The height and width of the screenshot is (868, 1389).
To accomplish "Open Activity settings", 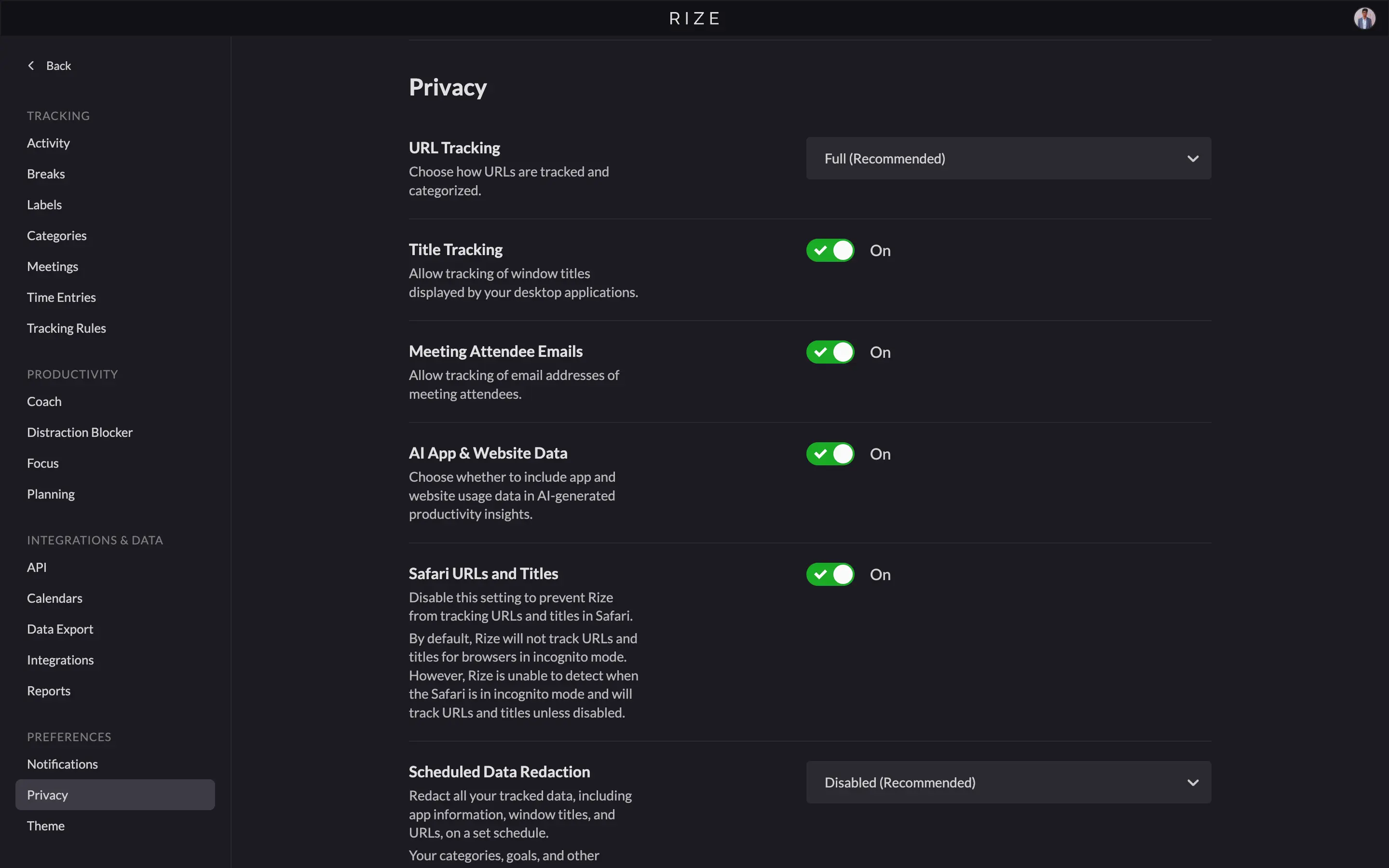I will (x=48, y=143).
